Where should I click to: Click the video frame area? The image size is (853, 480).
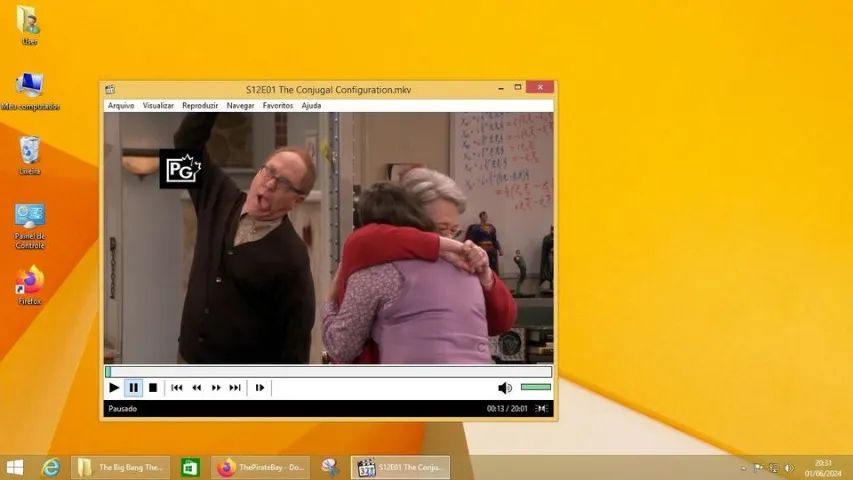329,238
